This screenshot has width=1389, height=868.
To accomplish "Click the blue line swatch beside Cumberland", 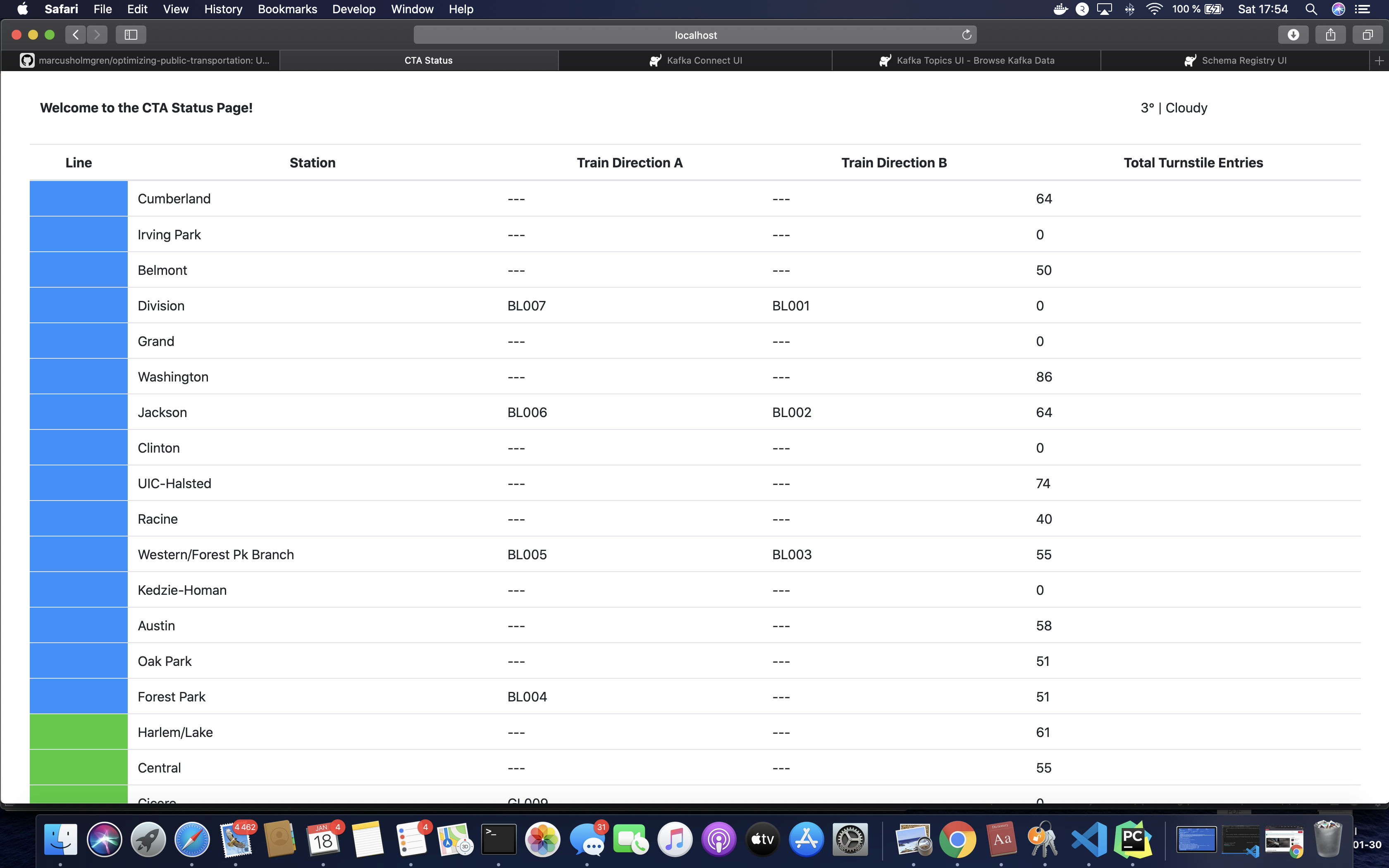I will point(79,199).
